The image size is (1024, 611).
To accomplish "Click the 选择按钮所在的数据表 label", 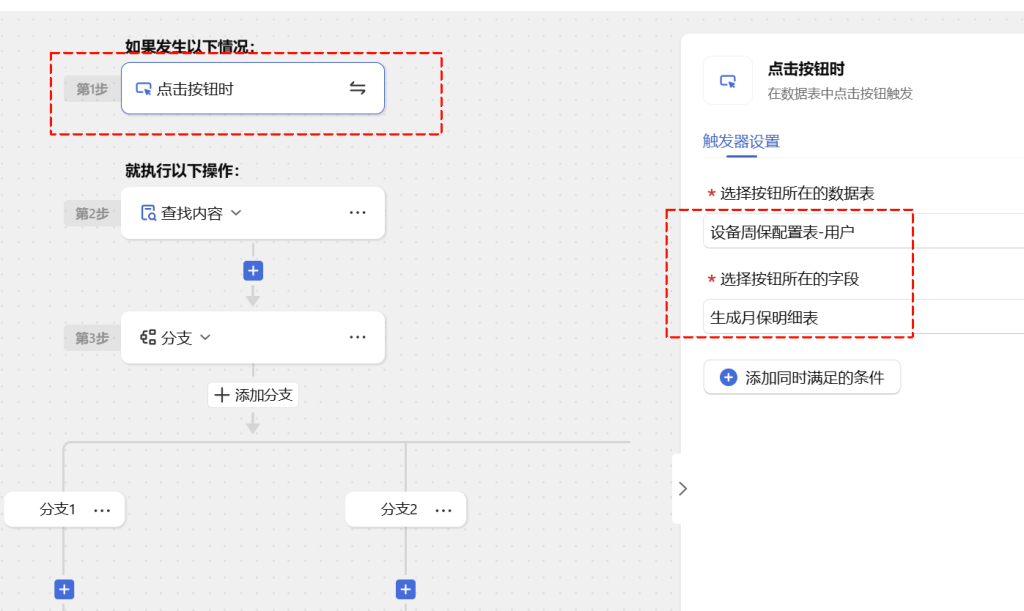I will (x=797, y=193).
